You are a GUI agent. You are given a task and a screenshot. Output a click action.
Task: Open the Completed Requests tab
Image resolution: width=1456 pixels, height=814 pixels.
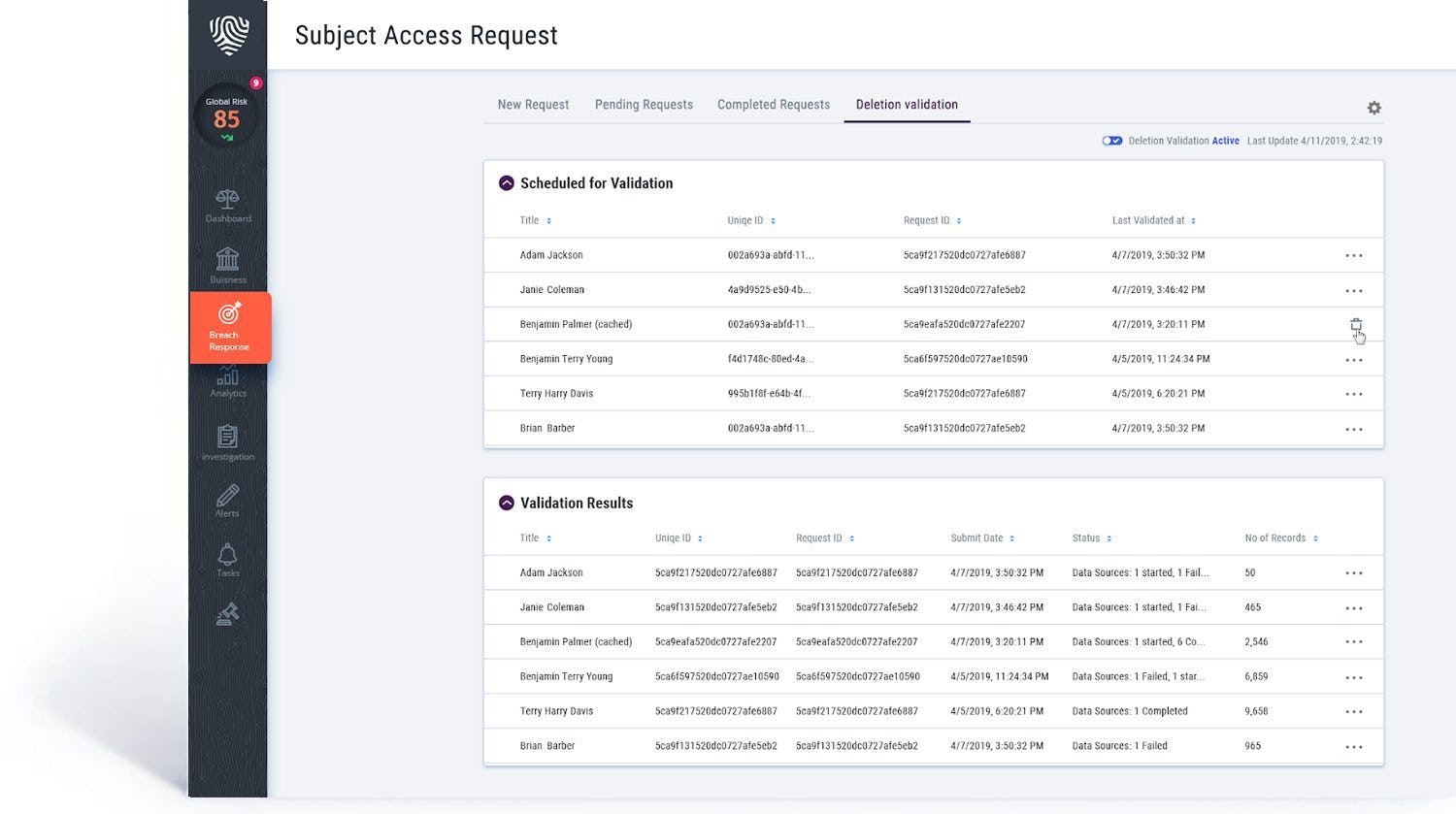(773, 104)
